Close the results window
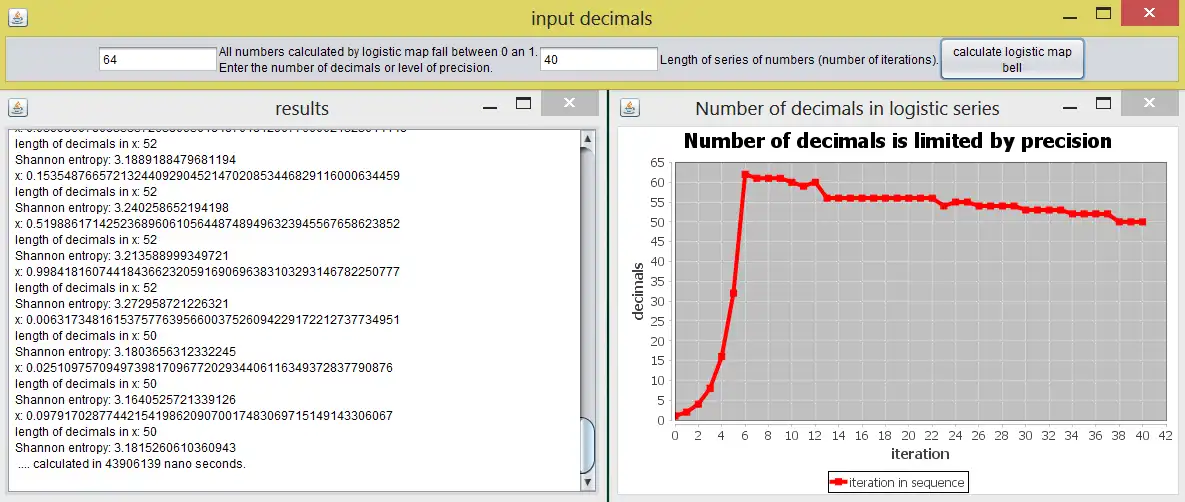This screenshot has height=502, width=1185. pos(570,103)
